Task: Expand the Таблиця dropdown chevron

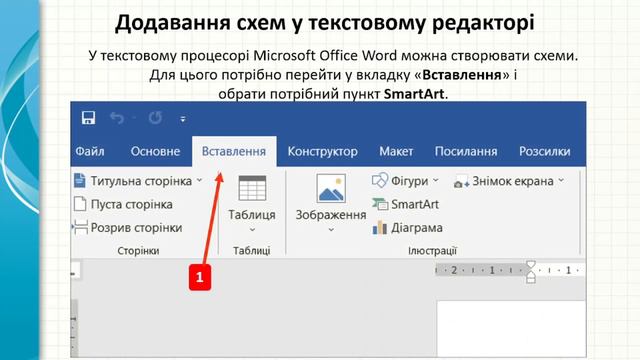Action: pos(252,230)
